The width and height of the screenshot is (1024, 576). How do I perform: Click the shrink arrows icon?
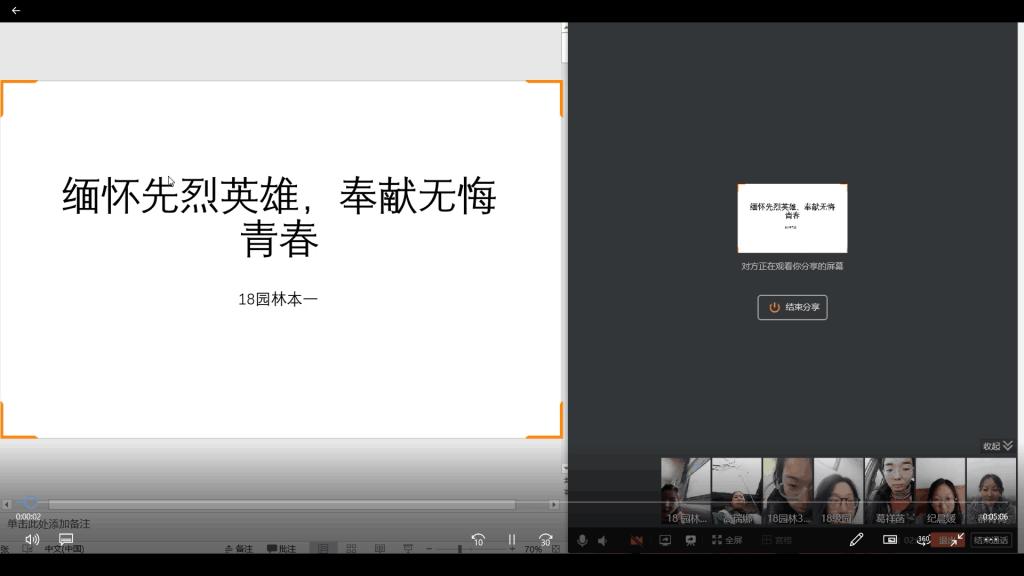pos(956,540)
